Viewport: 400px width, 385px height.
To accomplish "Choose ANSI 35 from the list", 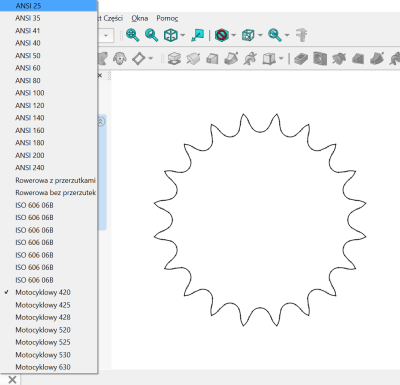I will pos(49,18).
